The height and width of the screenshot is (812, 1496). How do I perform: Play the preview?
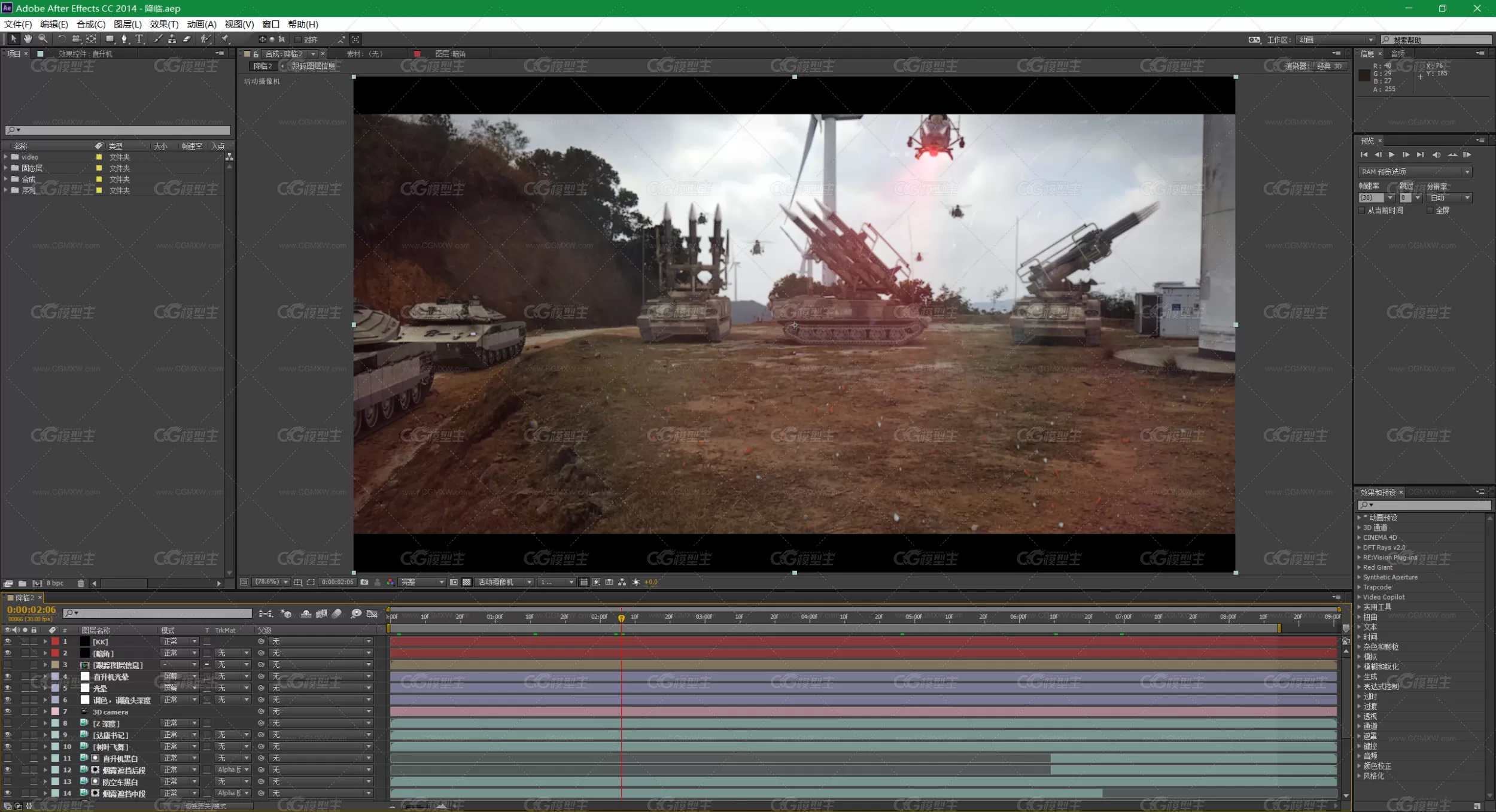(1391, 155)
